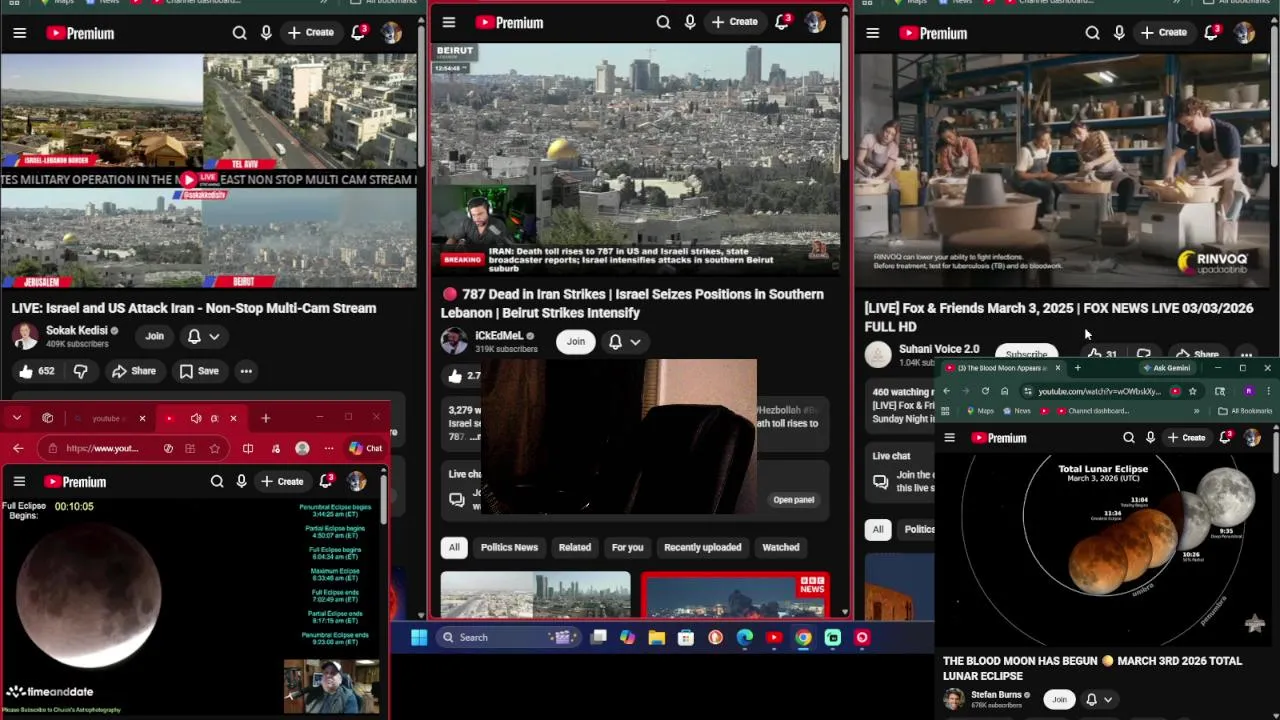
Task: Open Edge settings ellipsis menu
Action: 328,448
